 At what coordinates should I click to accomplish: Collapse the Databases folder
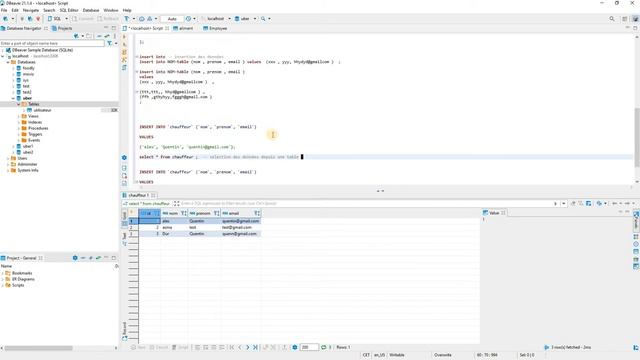tap(8, 62)
